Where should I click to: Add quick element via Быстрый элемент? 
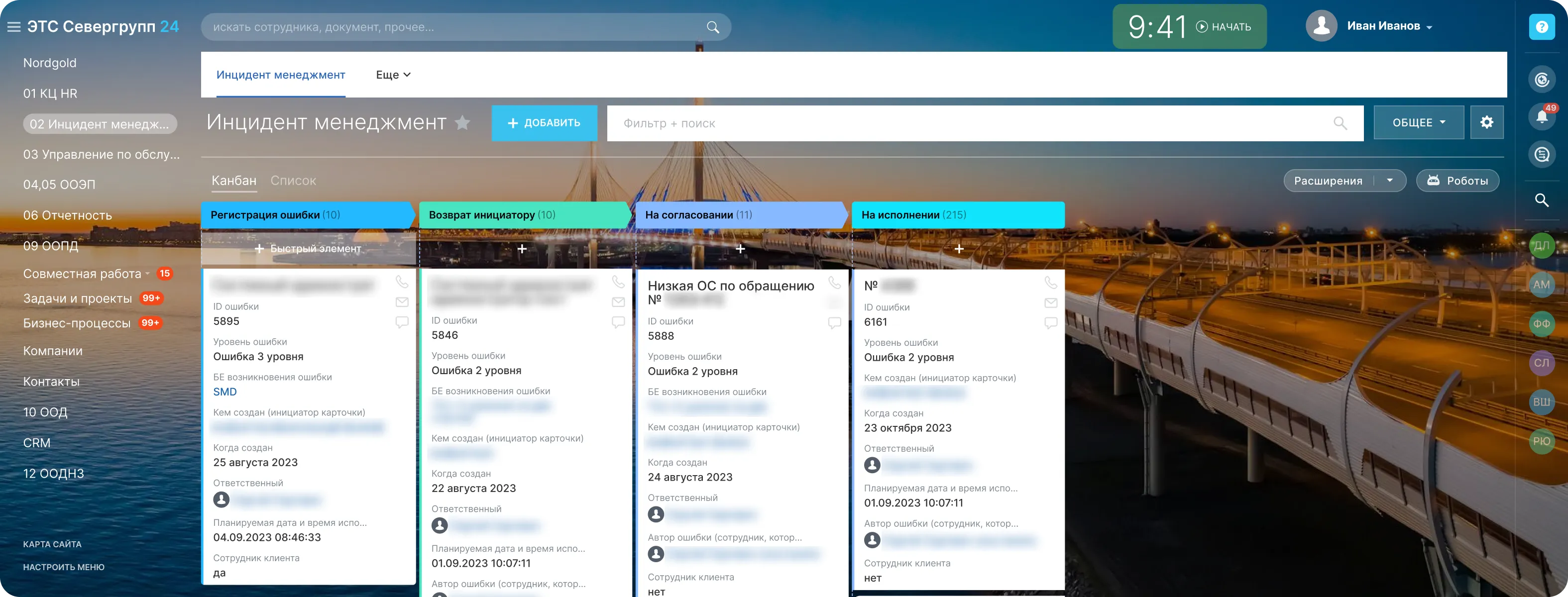(x=308, y=249)
